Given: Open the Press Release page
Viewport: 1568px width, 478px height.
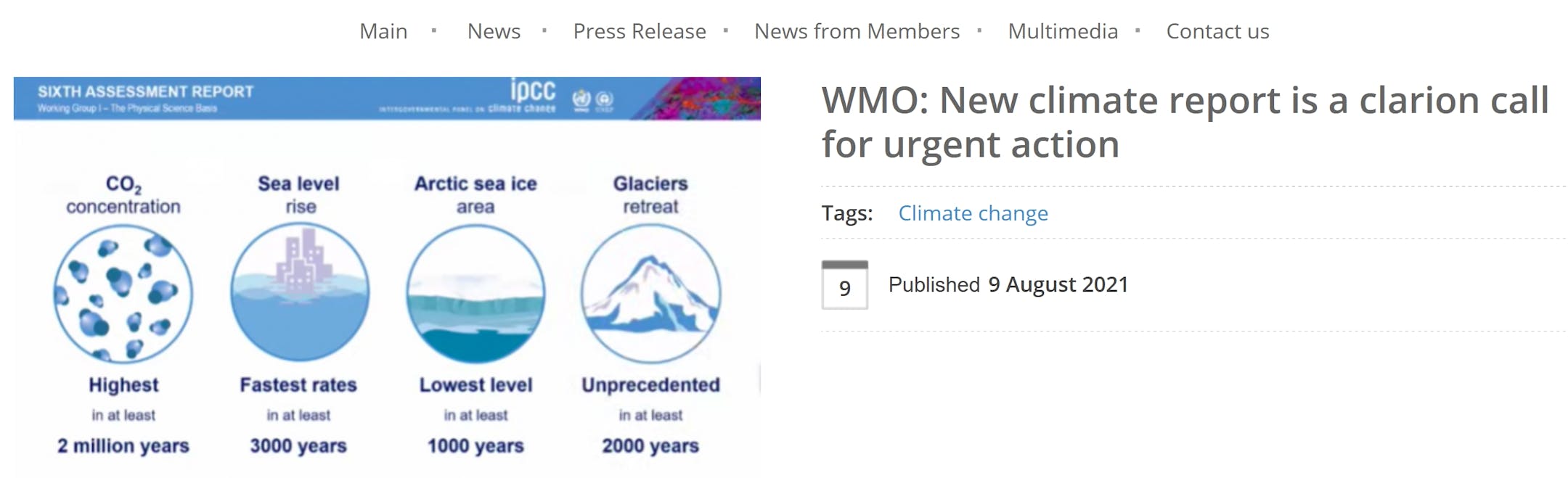Looking at the screenshot, I should point(639,31).
